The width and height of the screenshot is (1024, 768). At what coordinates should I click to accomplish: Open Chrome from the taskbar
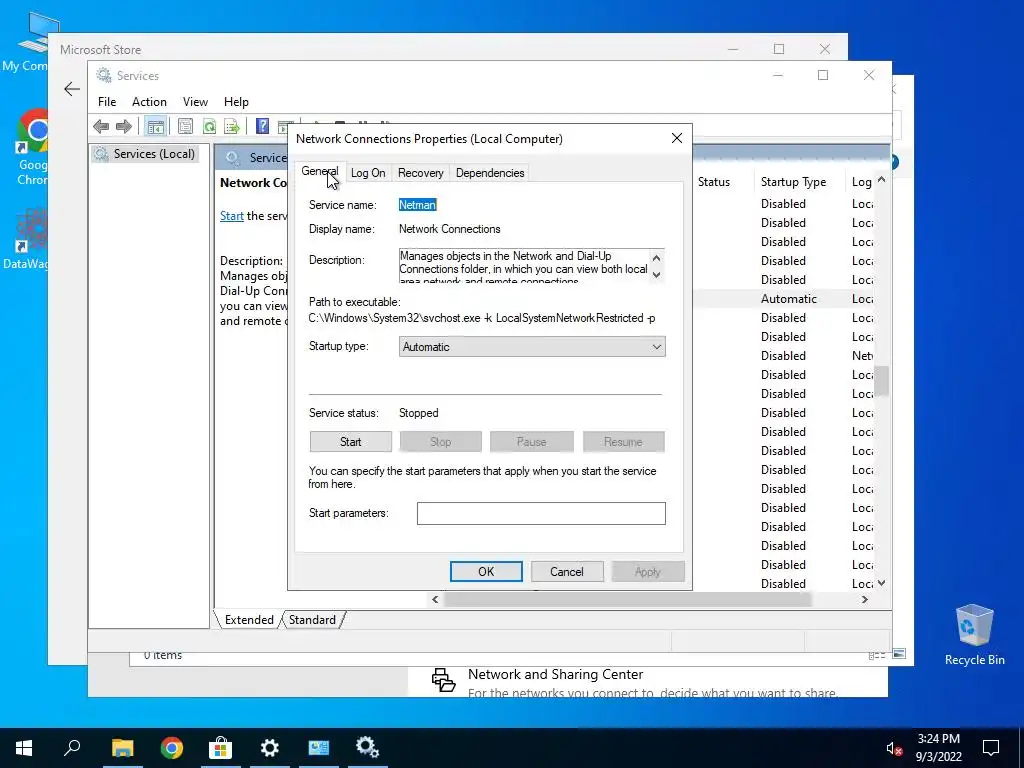click(x=172, y=748)
